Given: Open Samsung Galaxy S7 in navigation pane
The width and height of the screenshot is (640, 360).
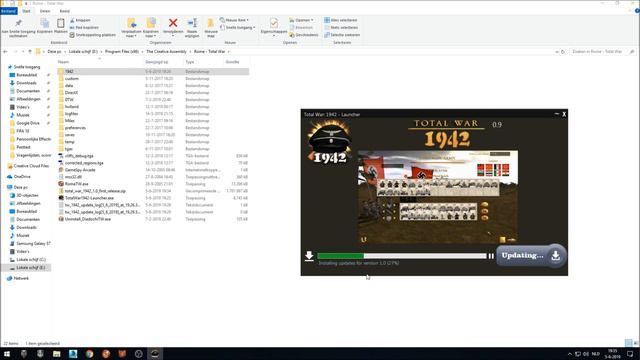Looking at the screenshot, I should (x=33, y=244).
